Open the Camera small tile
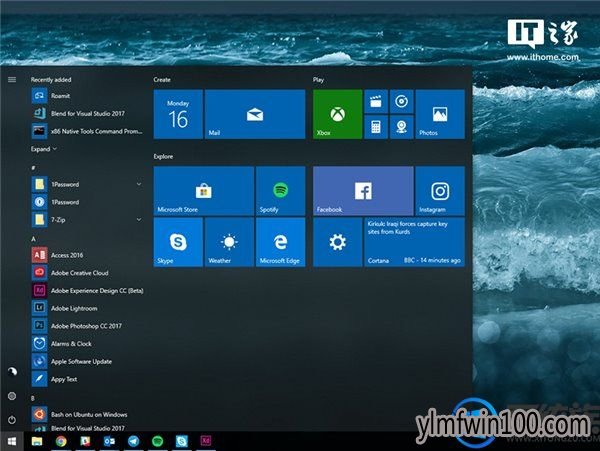The image size is (600, 451). click(x=401, y=127)
